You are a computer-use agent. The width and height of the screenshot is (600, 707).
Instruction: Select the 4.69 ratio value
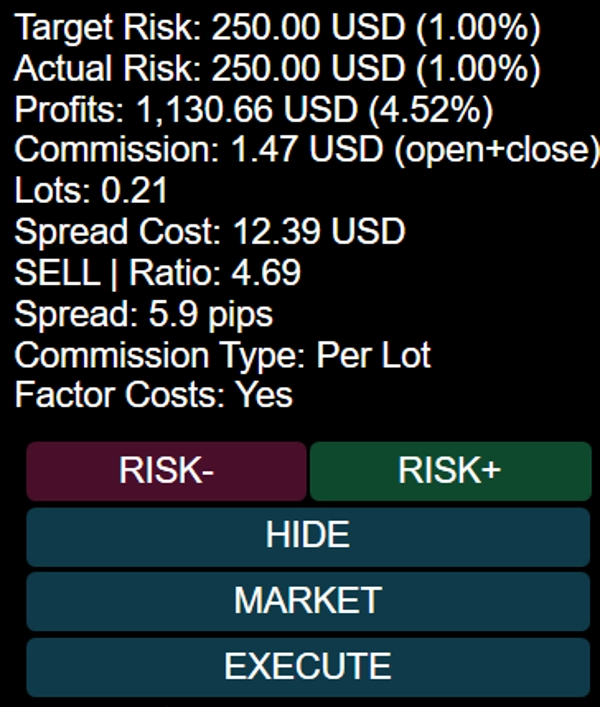tap(268, 272)
